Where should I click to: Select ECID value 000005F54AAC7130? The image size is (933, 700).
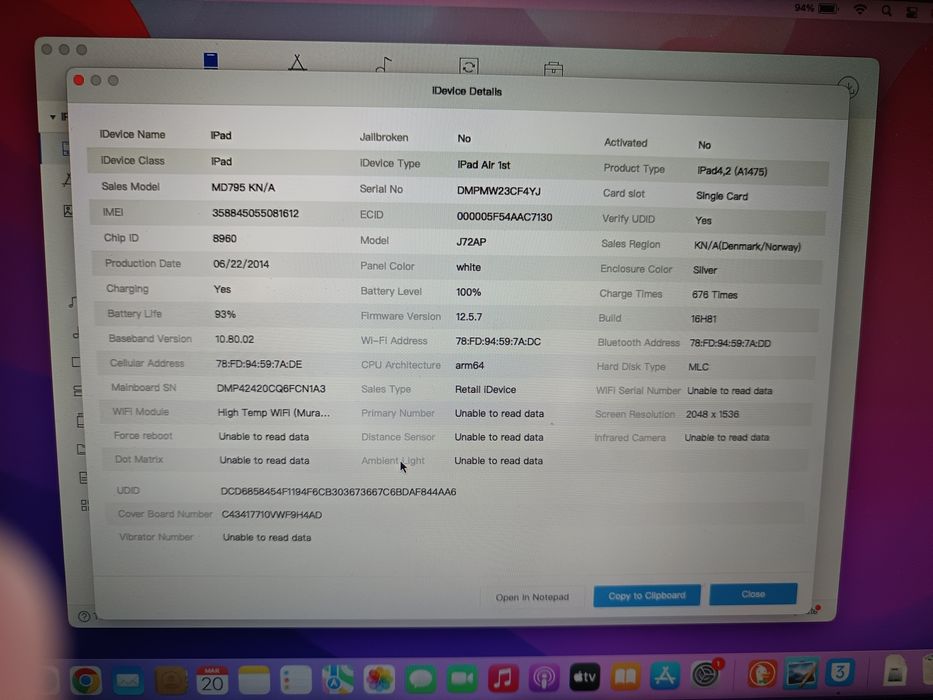[x=504, y=217]
